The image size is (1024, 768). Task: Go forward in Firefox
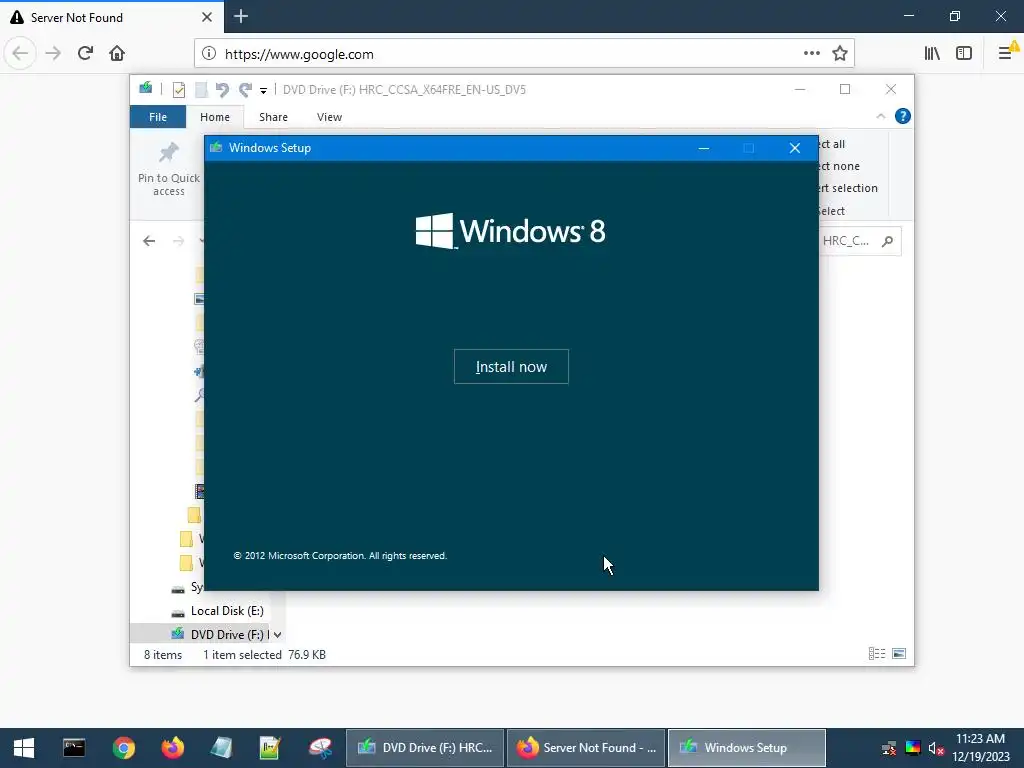click(53, 54)
